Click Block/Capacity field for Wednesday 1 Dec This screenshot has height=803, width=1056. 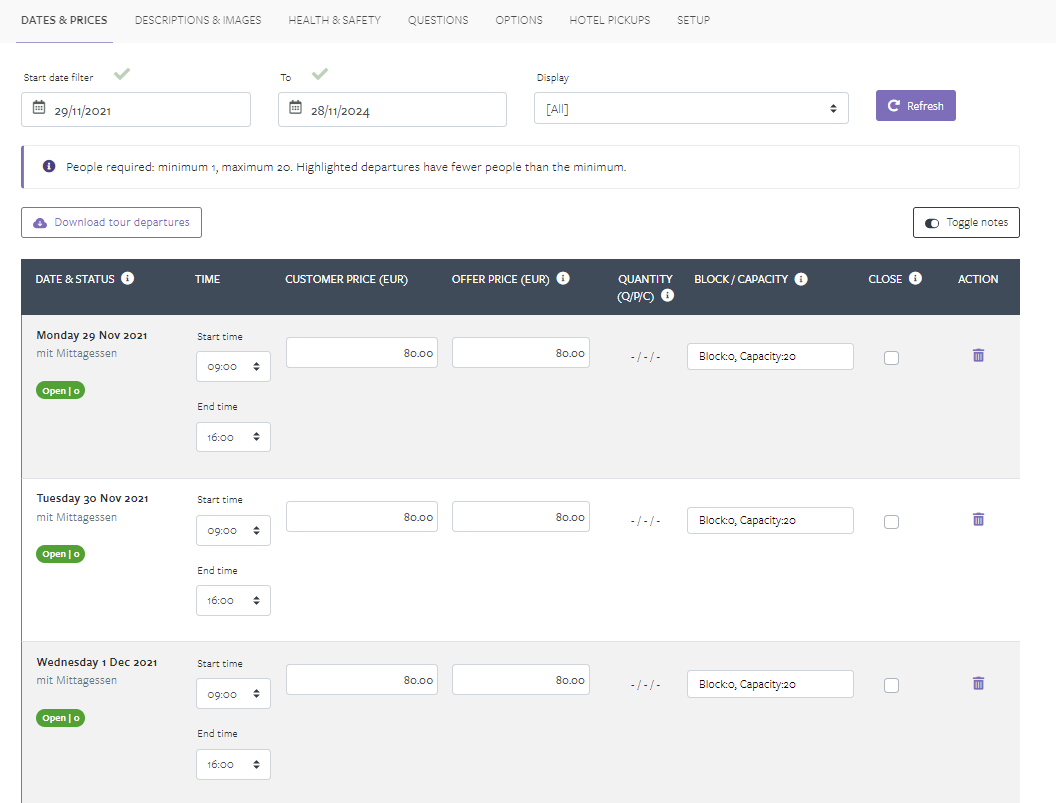(x=770, y=684)
